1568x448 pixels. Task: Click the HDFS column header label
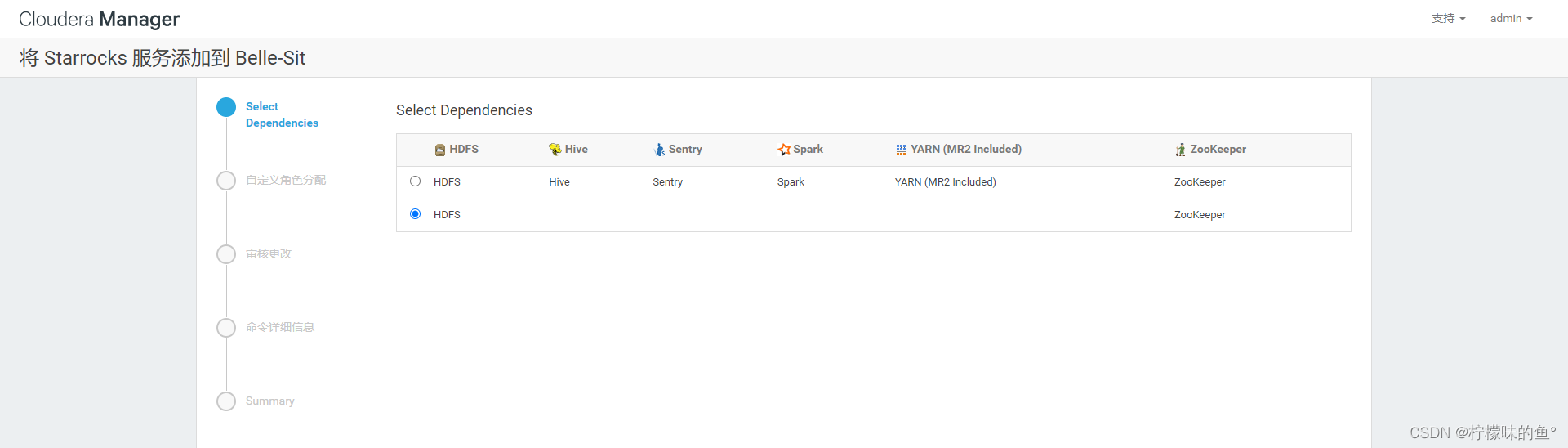(x=464, y=150)
